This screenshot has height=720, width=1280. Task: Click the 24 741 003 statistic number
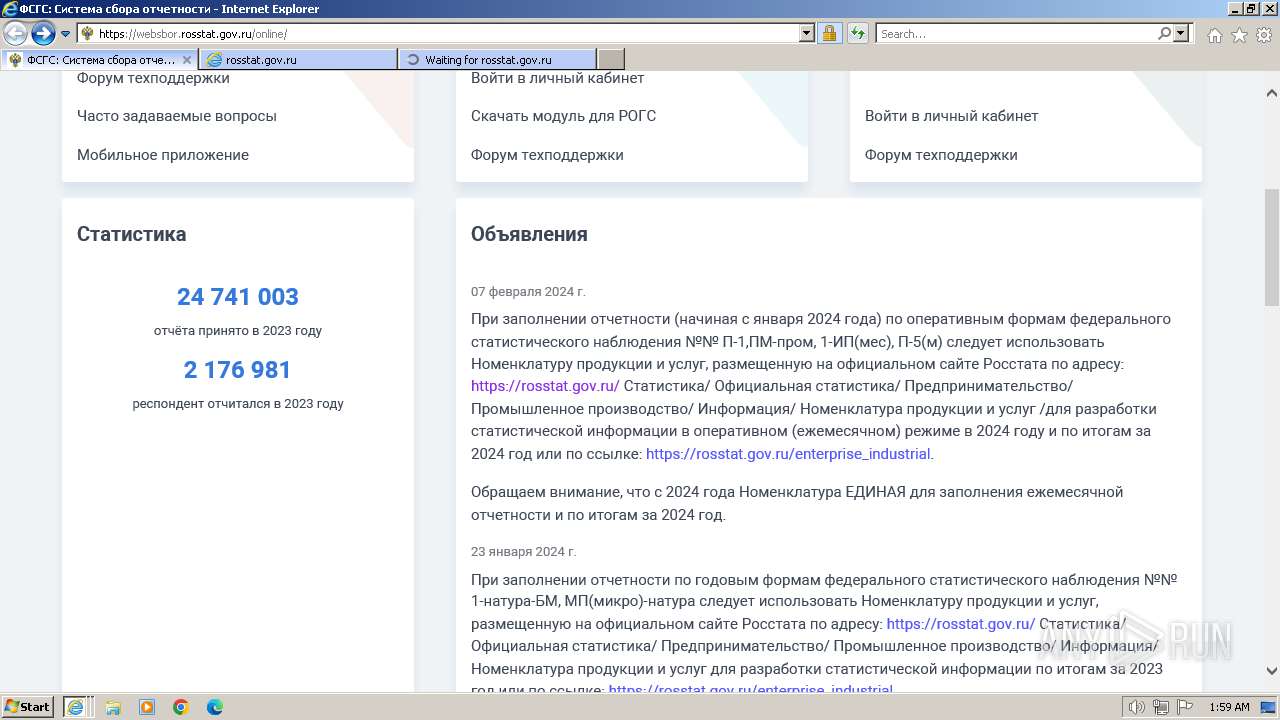pos(238,297)
